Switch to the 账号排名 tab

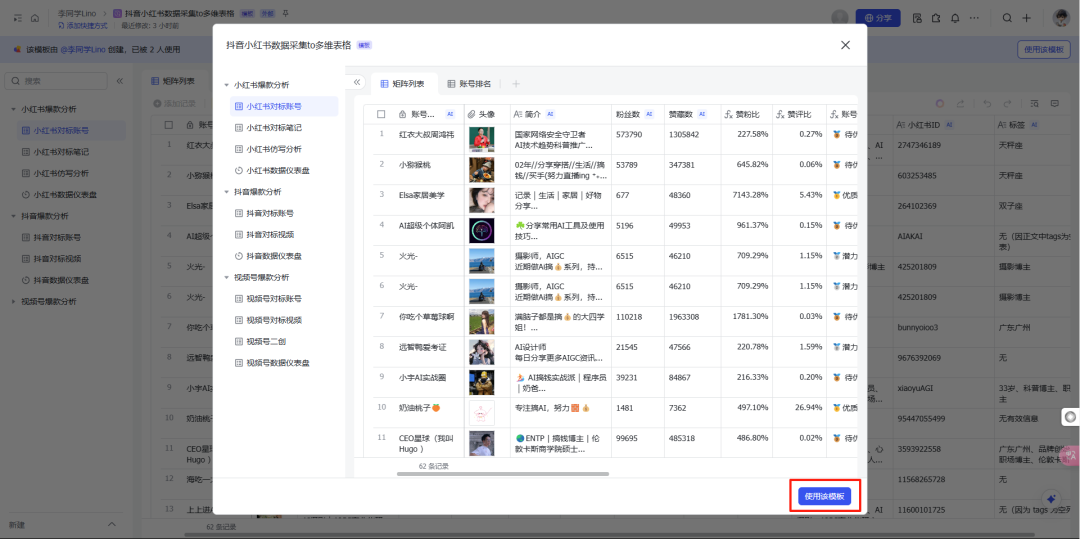(468, 84)
